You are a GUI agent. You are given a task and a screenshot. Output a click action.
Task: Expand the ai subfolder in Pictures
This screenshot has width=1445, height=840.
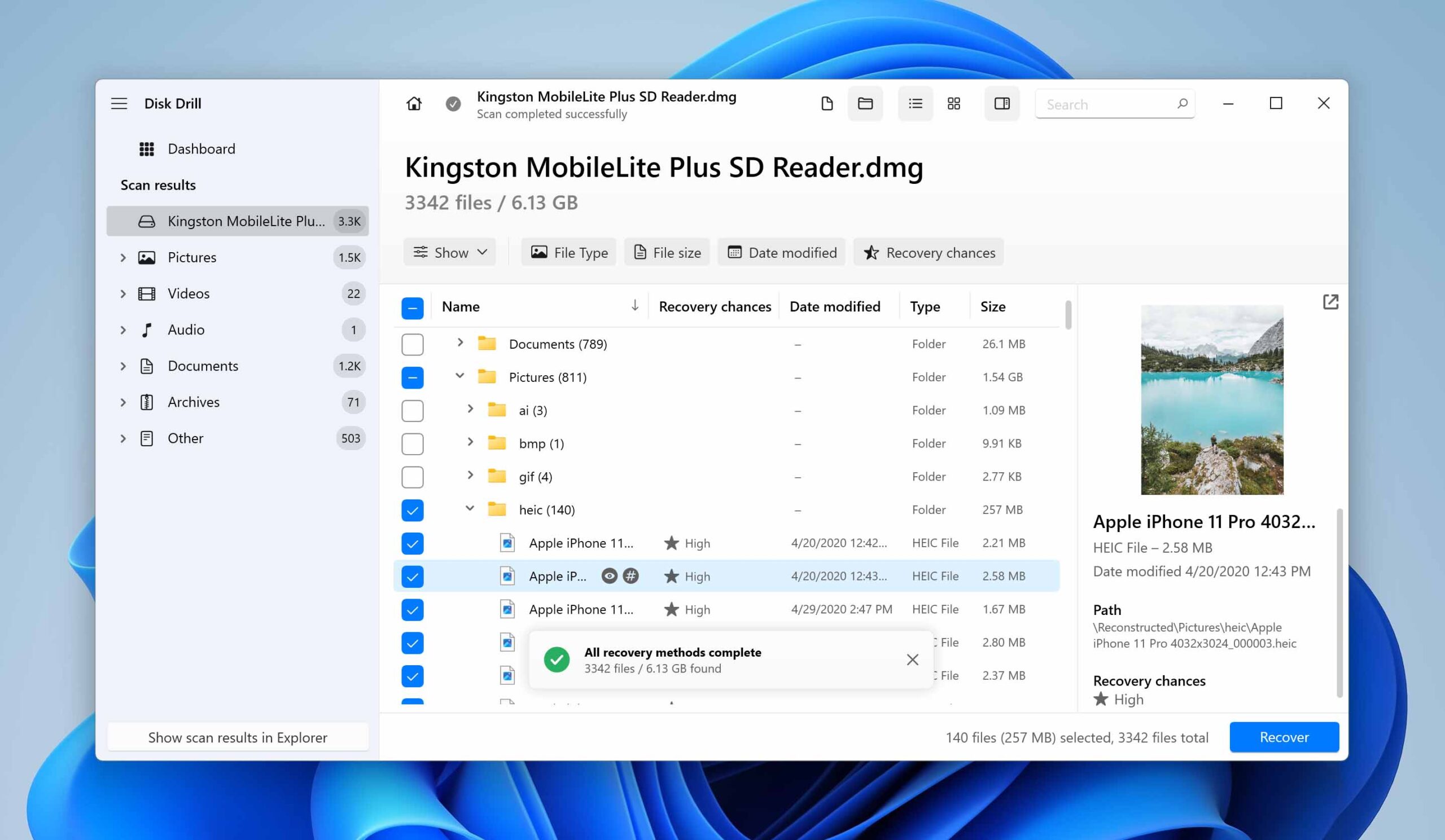click(469, 410)
